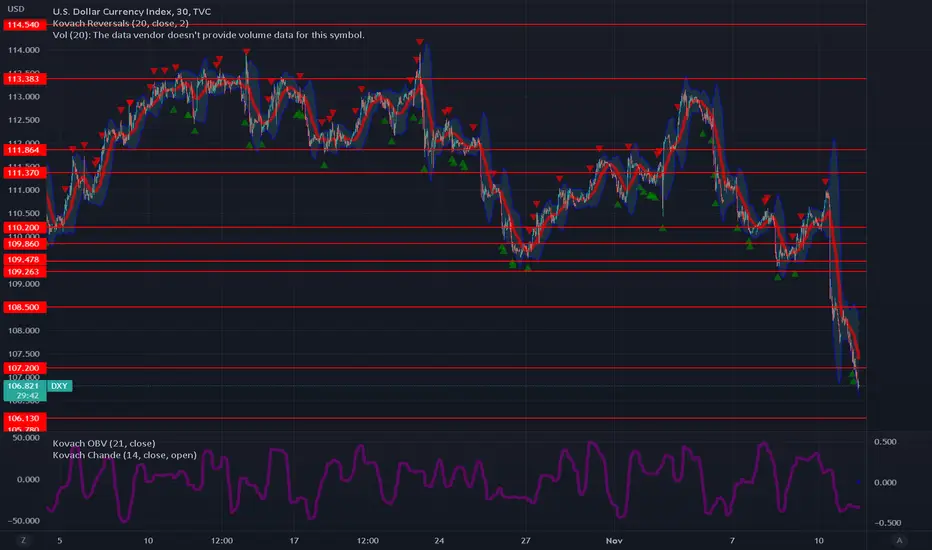Click the 111.000 price axis value
The width and height of the screenshot is (932, 550).
click(24, 190)
